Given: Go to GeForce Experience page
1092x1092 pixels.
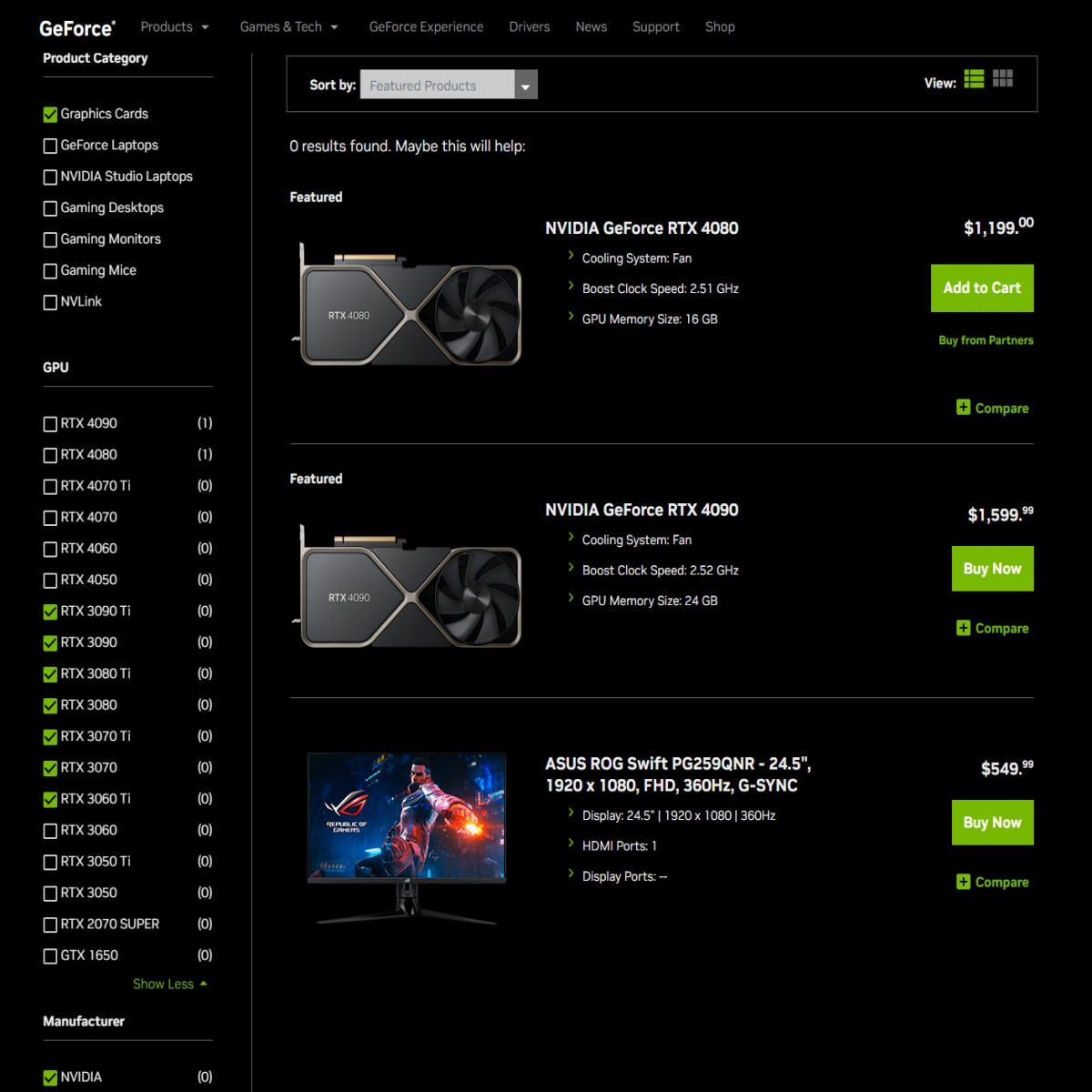Looking at the screenshot, I should click(x=426, y=27).
